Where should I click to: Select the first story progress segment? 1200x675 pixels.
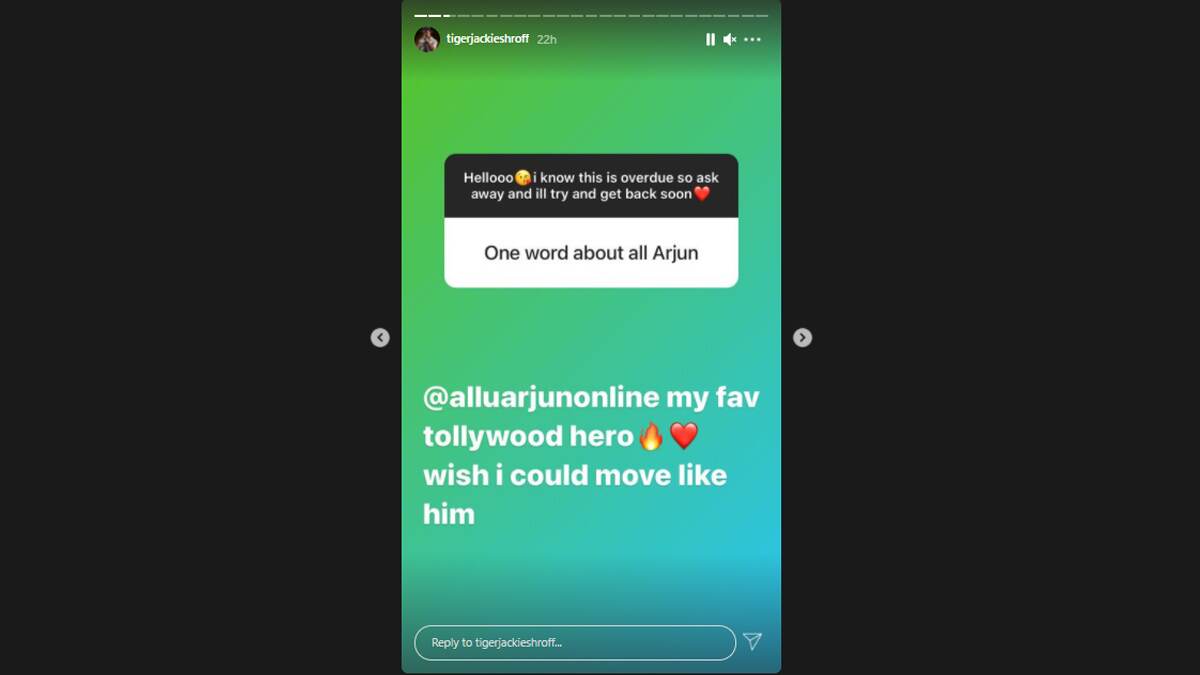420,16
